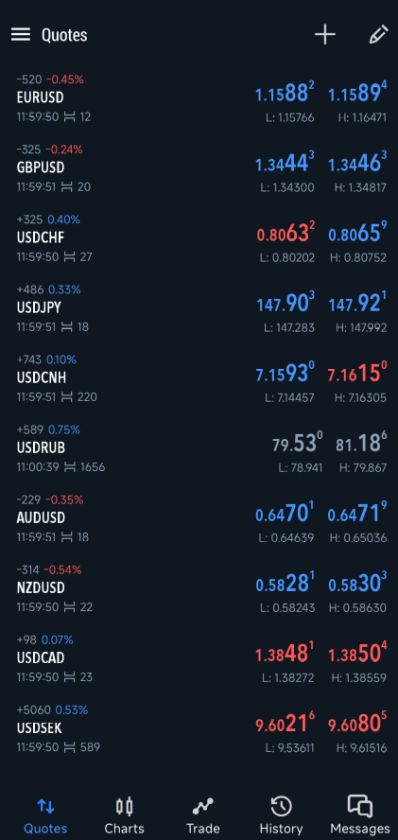Image resolution: width=398 pixels, height=840 pixels.
Task: Select USDCNH symbol row
Action: point(199,378)
